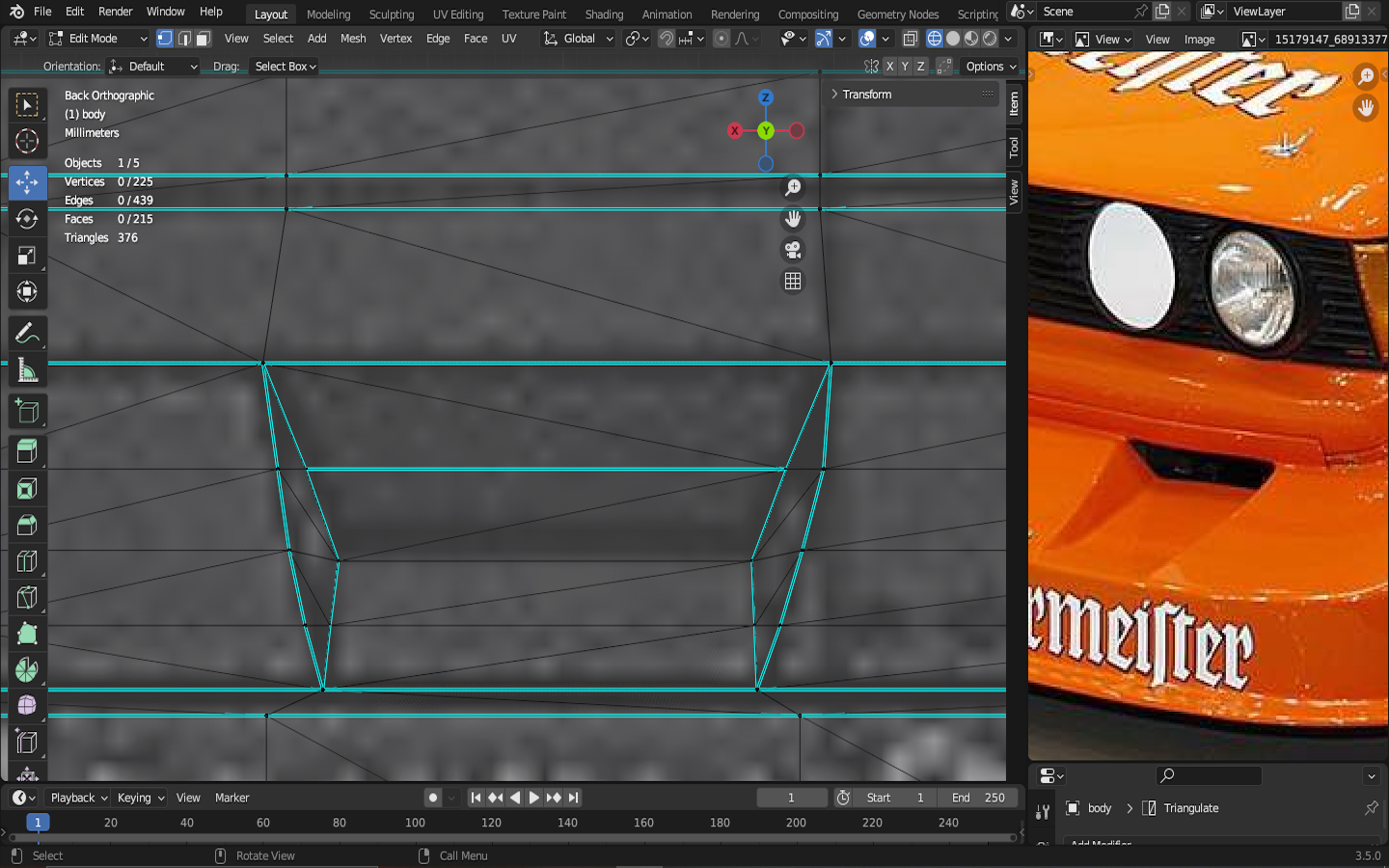Activate the Scale tool
The width and height of the screenshot is (1389, 868).
[27, 256]
